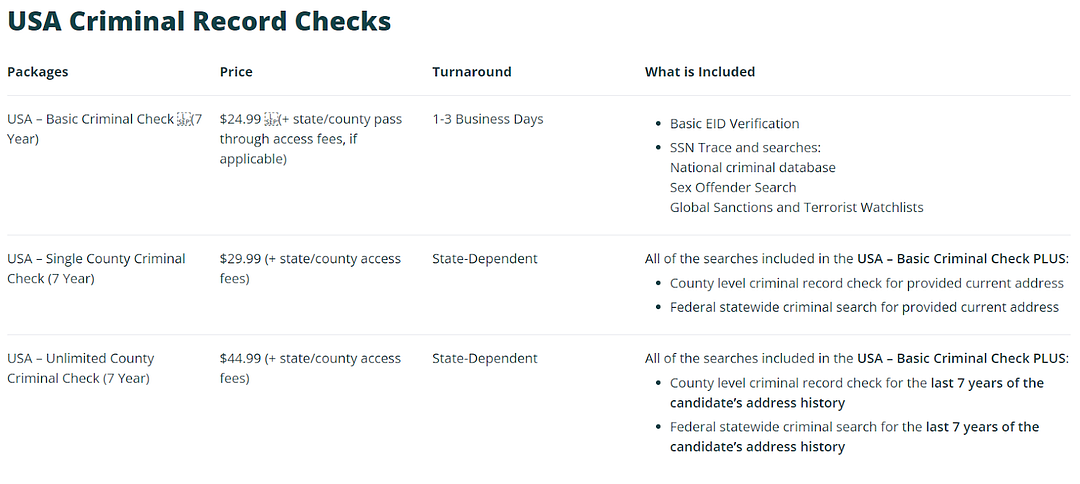
Task: Click the What is Included header
Action: [700, 72]
